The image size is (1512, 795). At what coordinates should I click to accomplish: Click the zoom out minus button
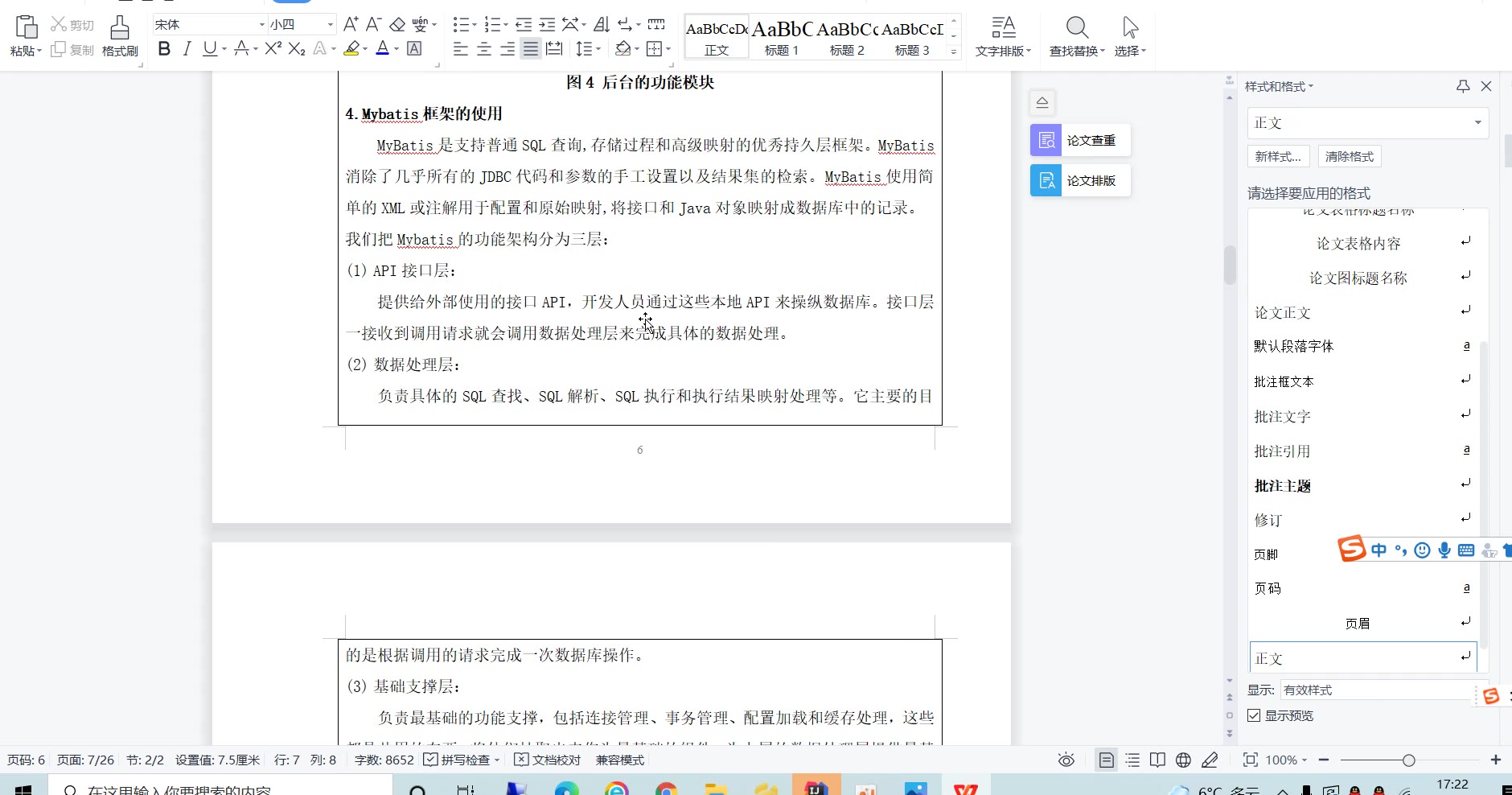[1324, 760]
